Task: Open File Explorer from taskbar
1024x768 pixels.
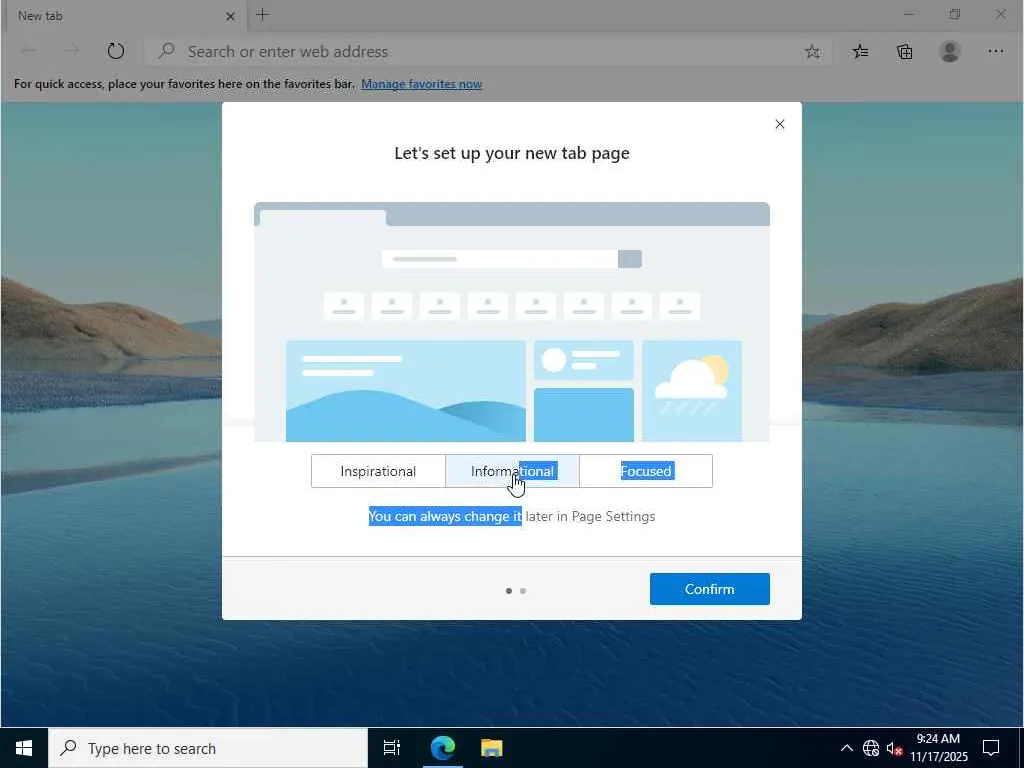Action: [492, 748]
